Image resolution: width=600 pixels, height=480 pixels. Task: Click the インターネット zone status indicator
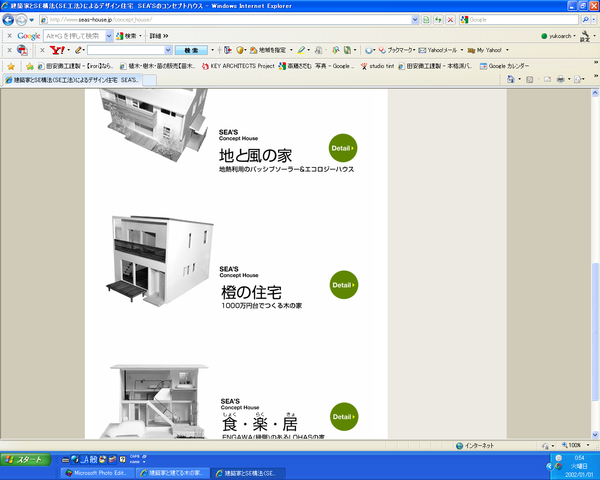tap(475, 446)
